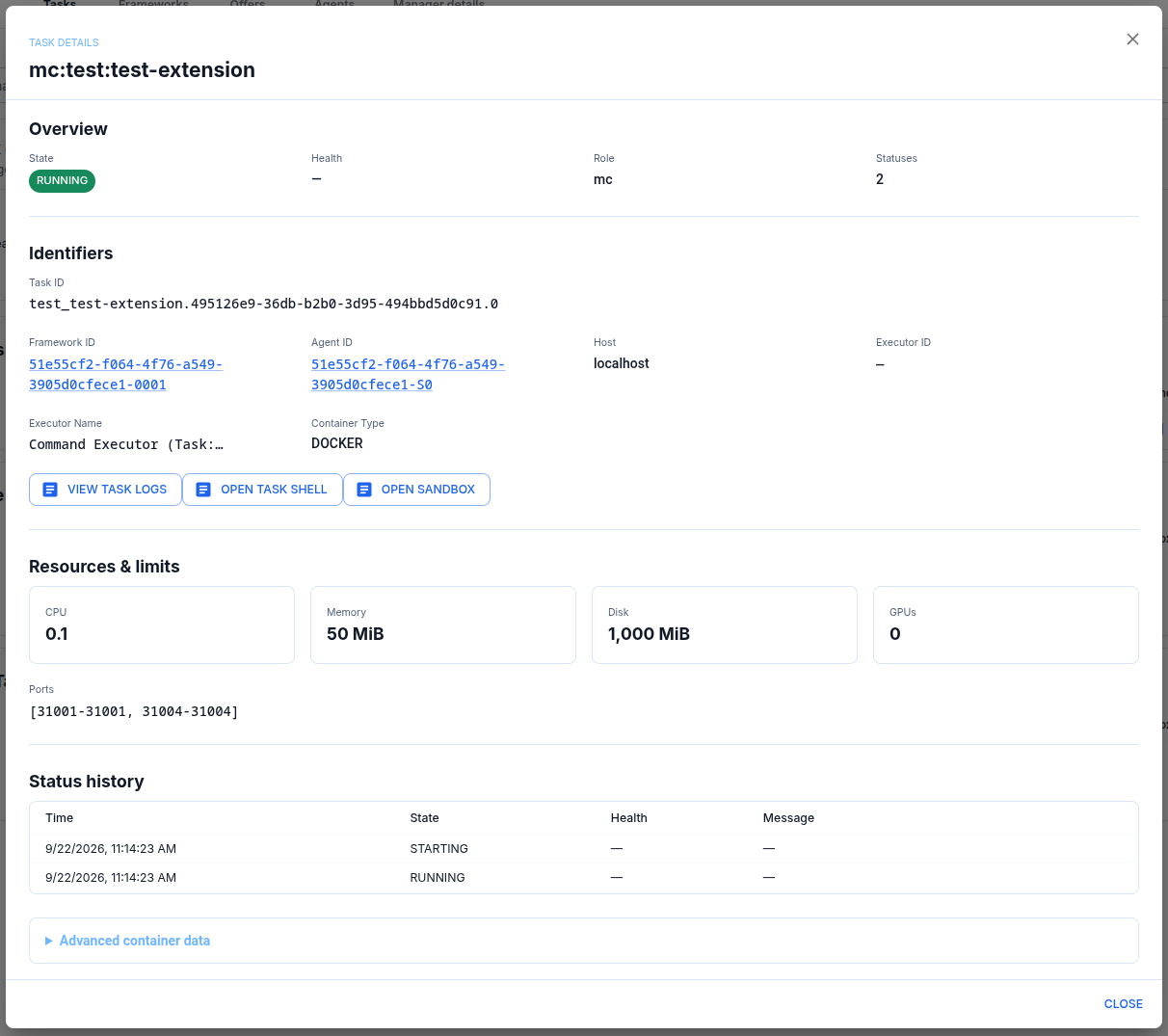Click the STARTING row in status history
This screenshot has height=1036, width=1168.
[x=584, y=849]
